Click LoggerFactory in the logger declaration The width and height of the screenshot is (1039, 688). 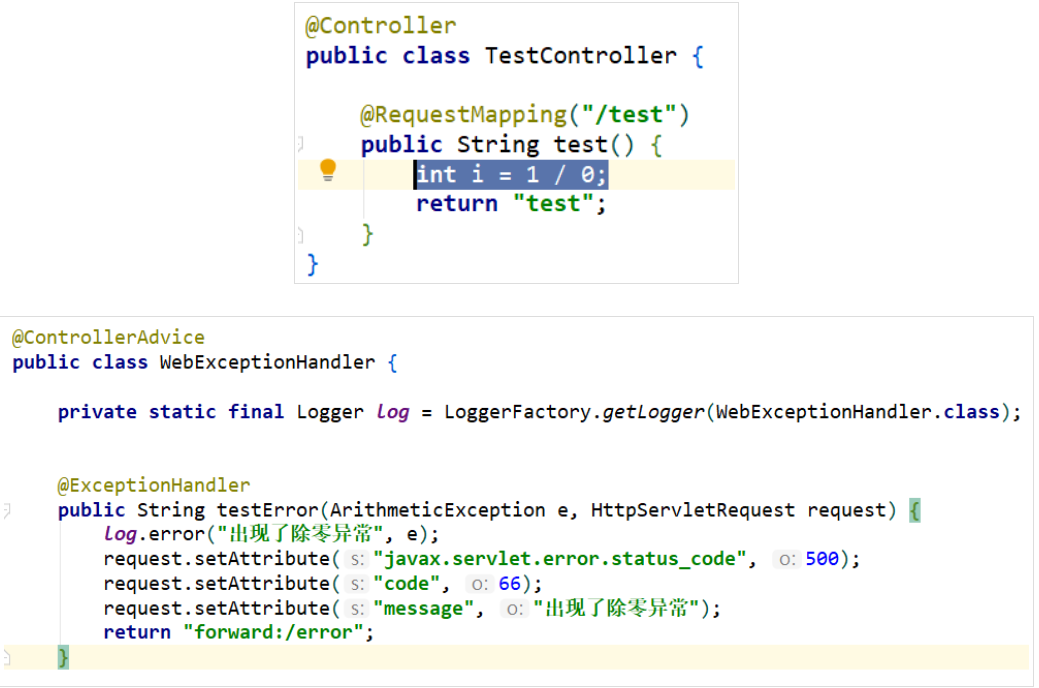tap(517, 412)
